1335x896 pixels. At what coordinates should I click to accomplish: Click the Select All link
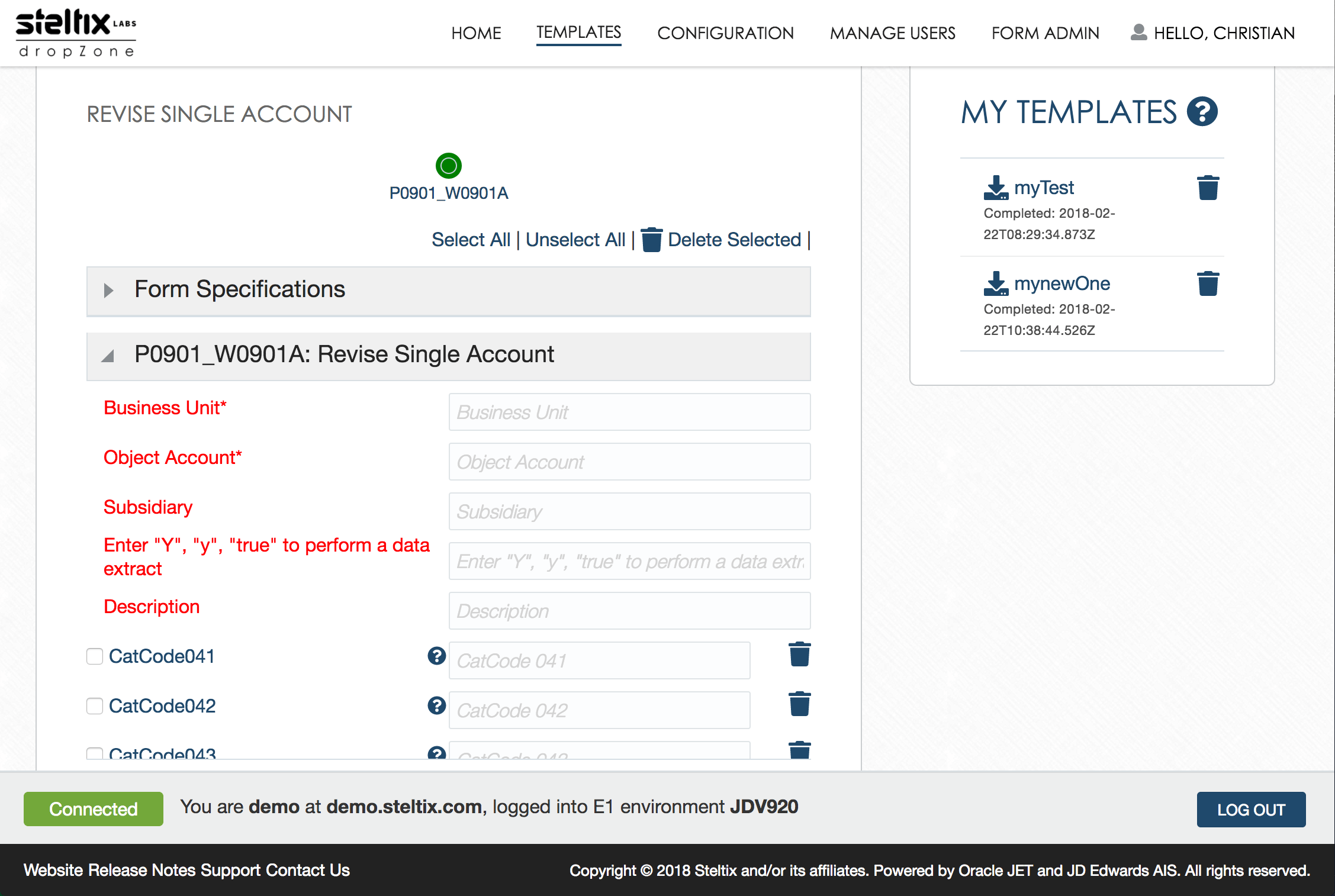tap(471, 240)
